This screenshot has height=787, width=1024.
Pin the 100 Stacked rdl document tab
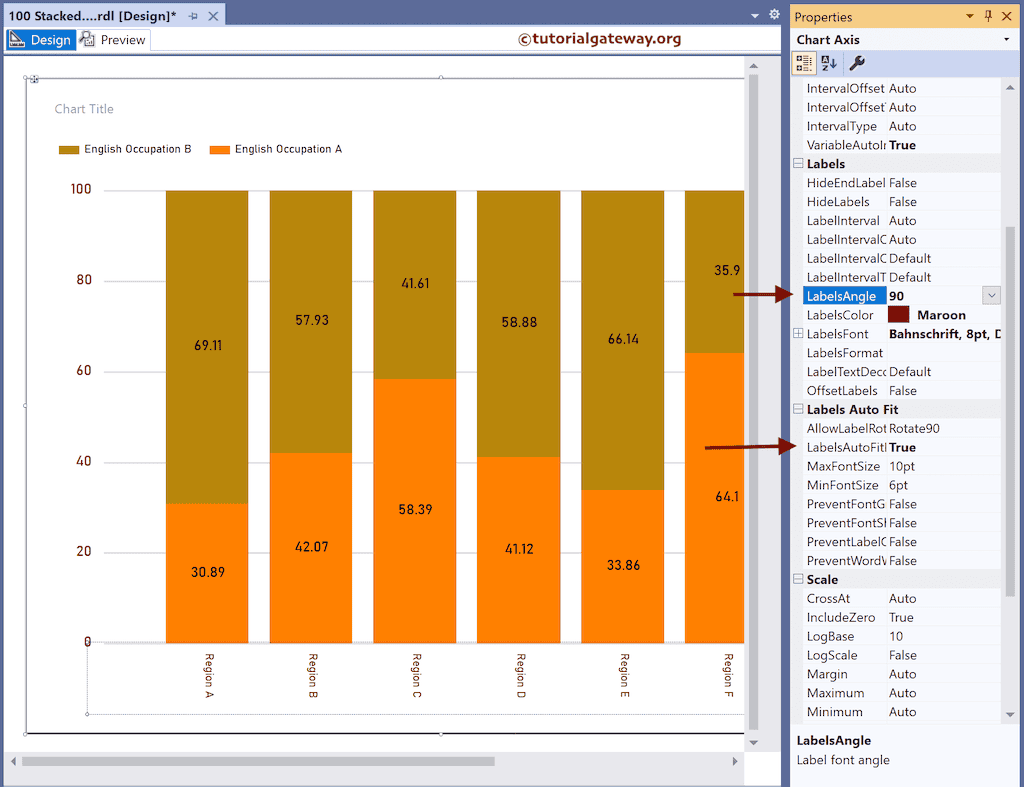193,16
